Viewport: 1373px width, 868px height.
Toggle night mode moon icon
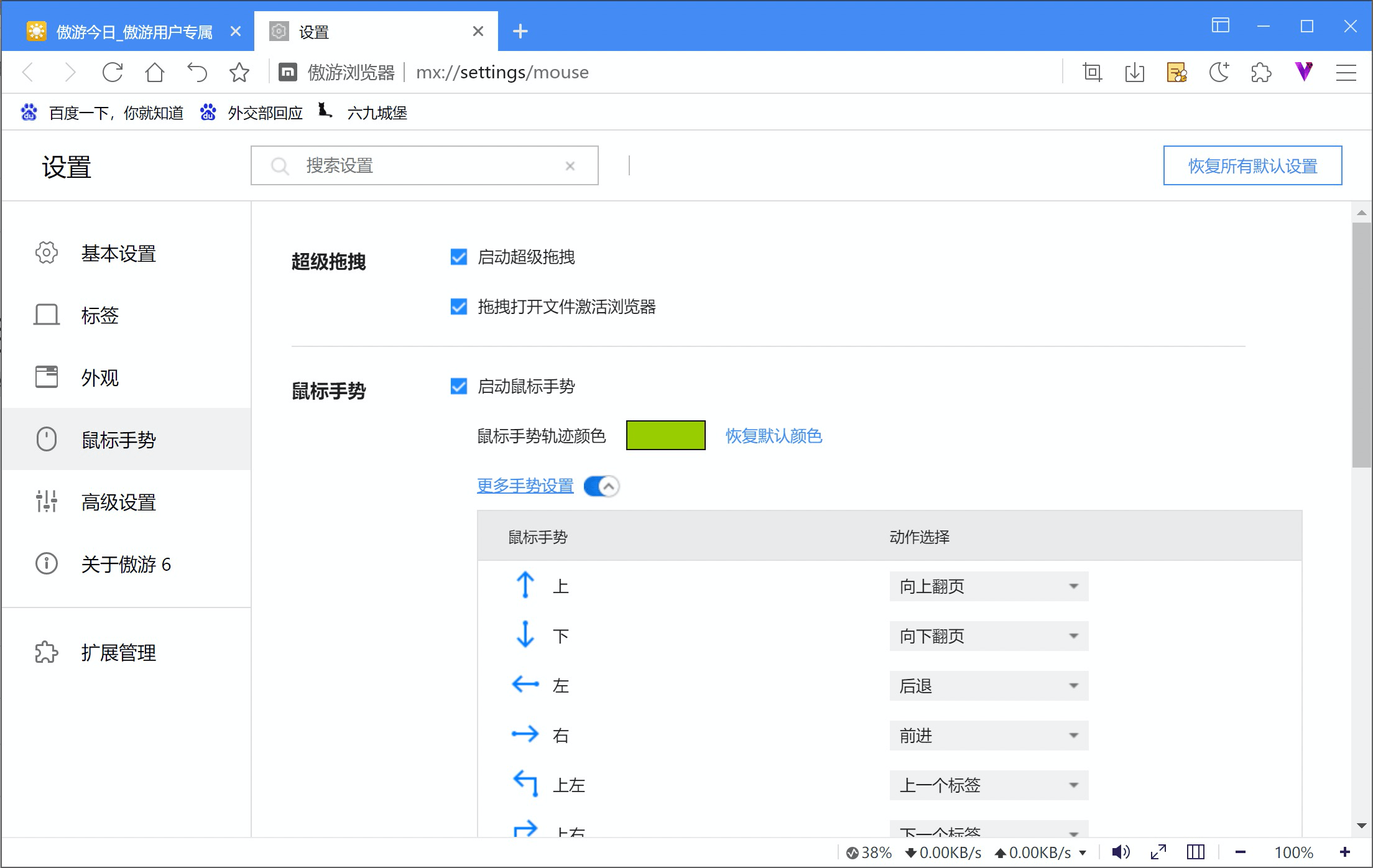(x=1219, y=73)
